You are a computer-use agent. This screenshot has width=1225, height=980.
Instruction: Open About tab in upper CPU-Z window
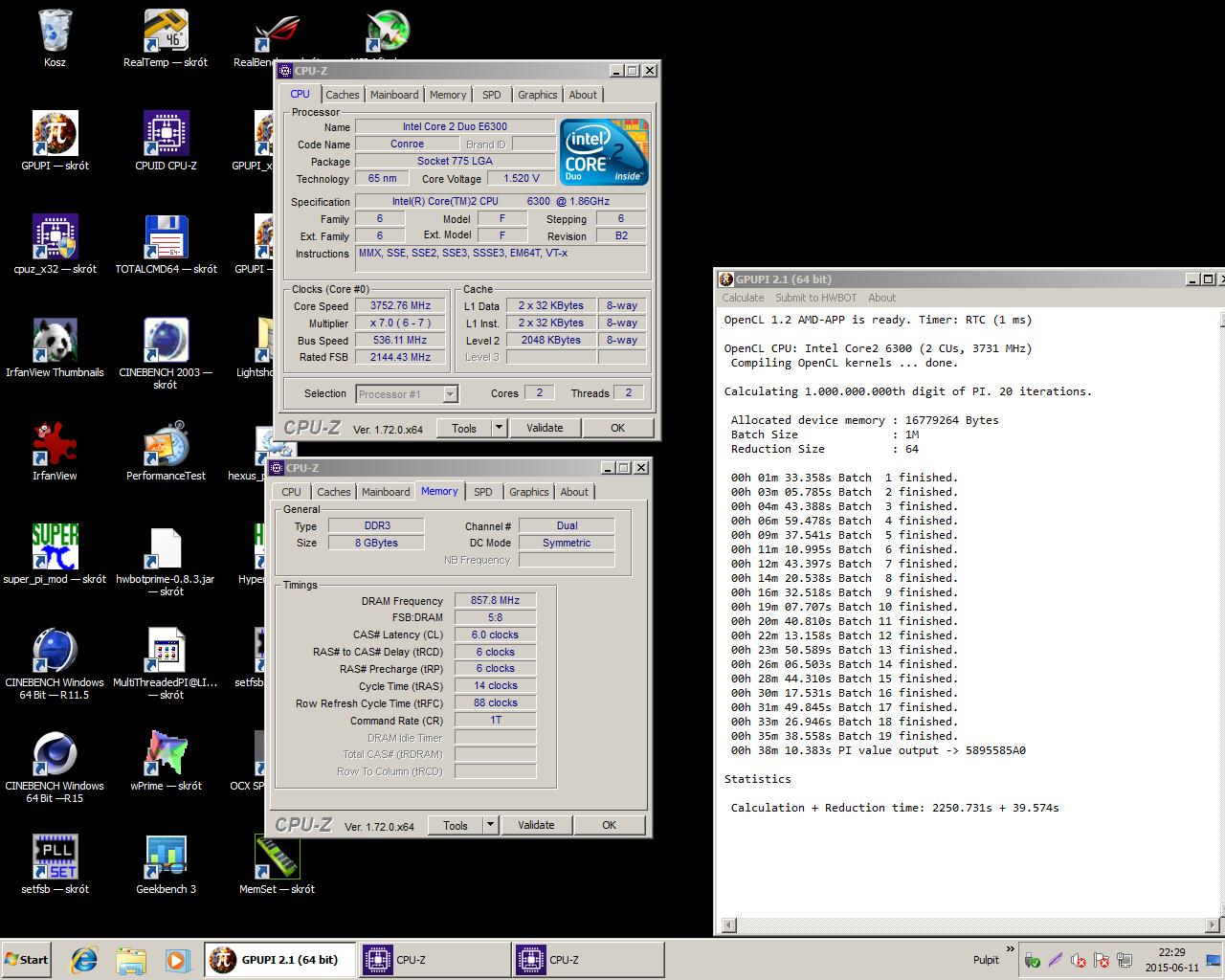click(x=583, y=95)
